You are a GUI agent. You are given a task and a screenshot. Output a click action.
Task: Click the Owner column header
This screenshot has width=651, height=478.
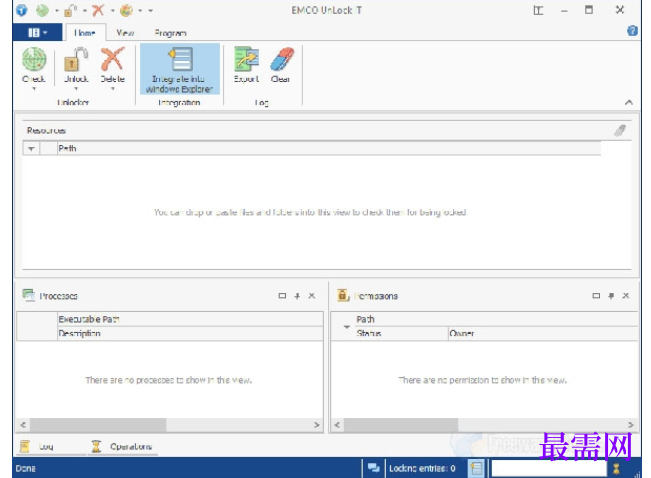tap(543, 333)
